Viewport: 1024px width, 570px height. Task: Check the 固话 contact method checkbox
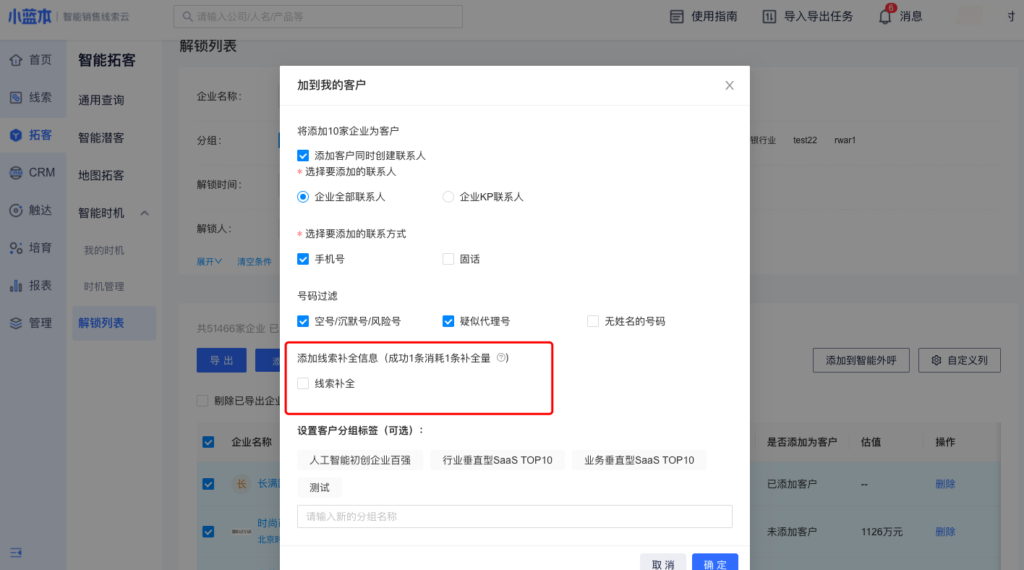click(x=449, y=259)
